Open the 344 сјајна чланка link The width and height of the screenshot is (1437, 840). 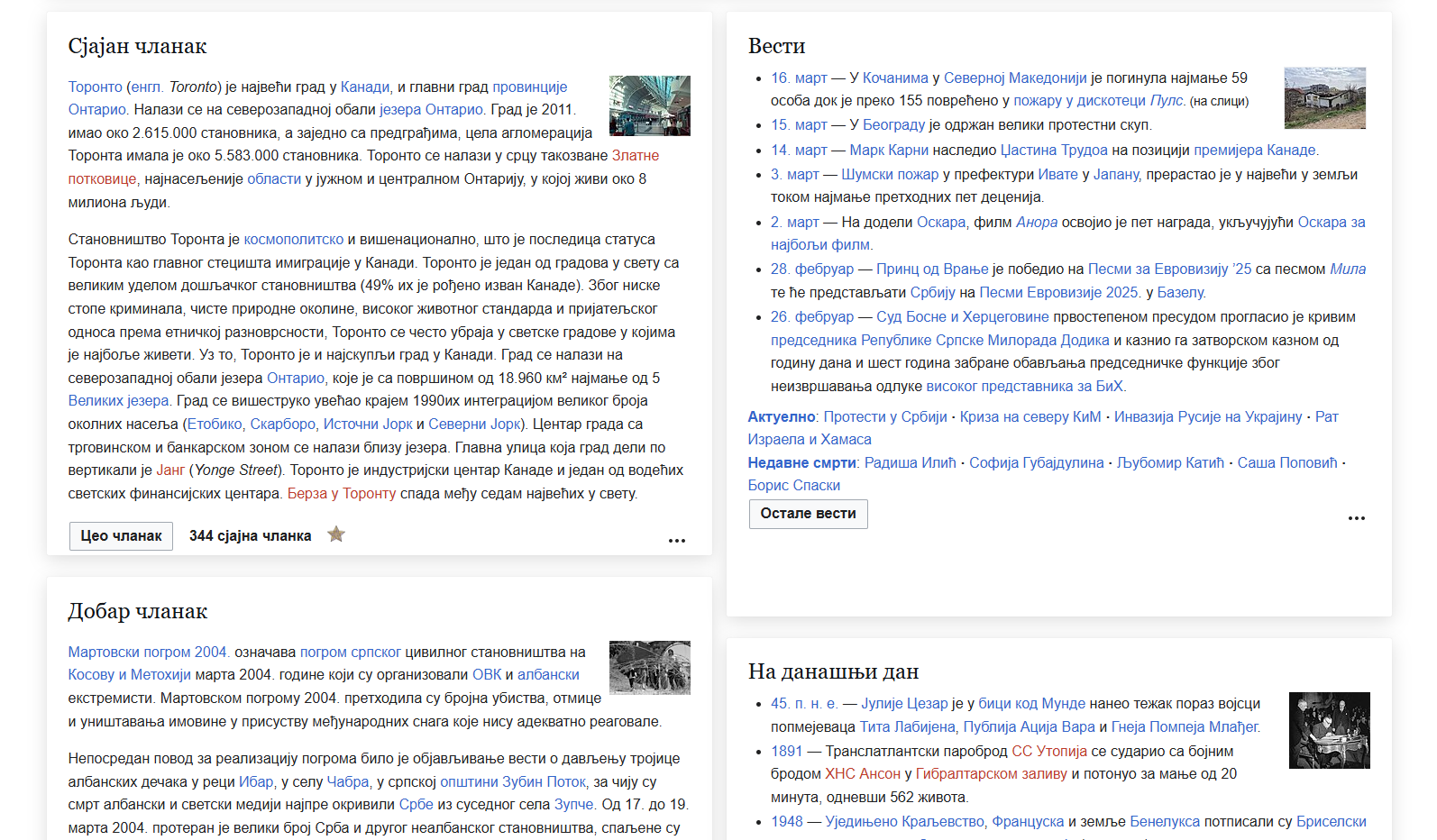coord(250,535)
